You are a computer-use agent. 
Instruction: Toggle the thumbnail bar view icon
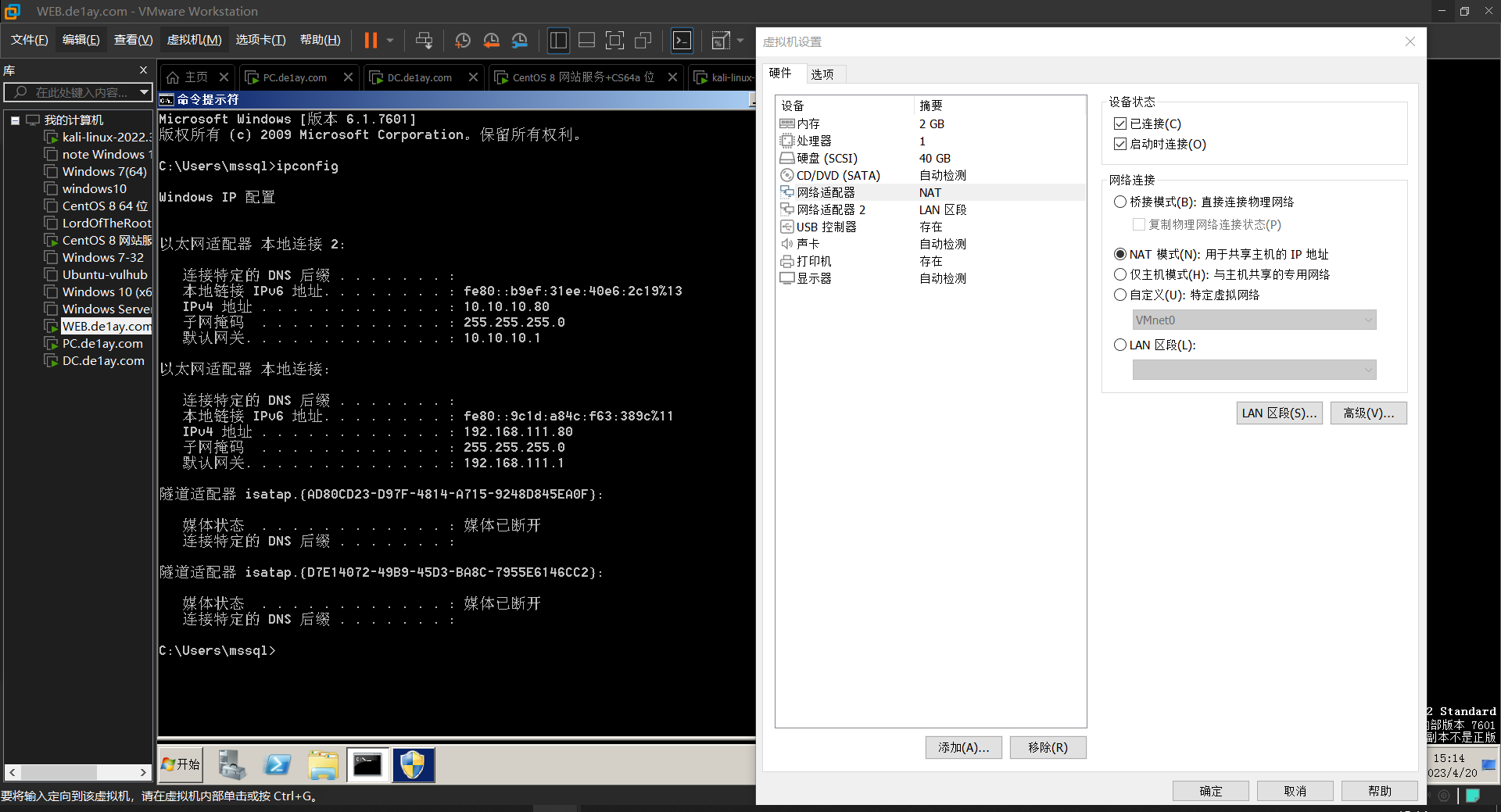[x=586, y=40]
